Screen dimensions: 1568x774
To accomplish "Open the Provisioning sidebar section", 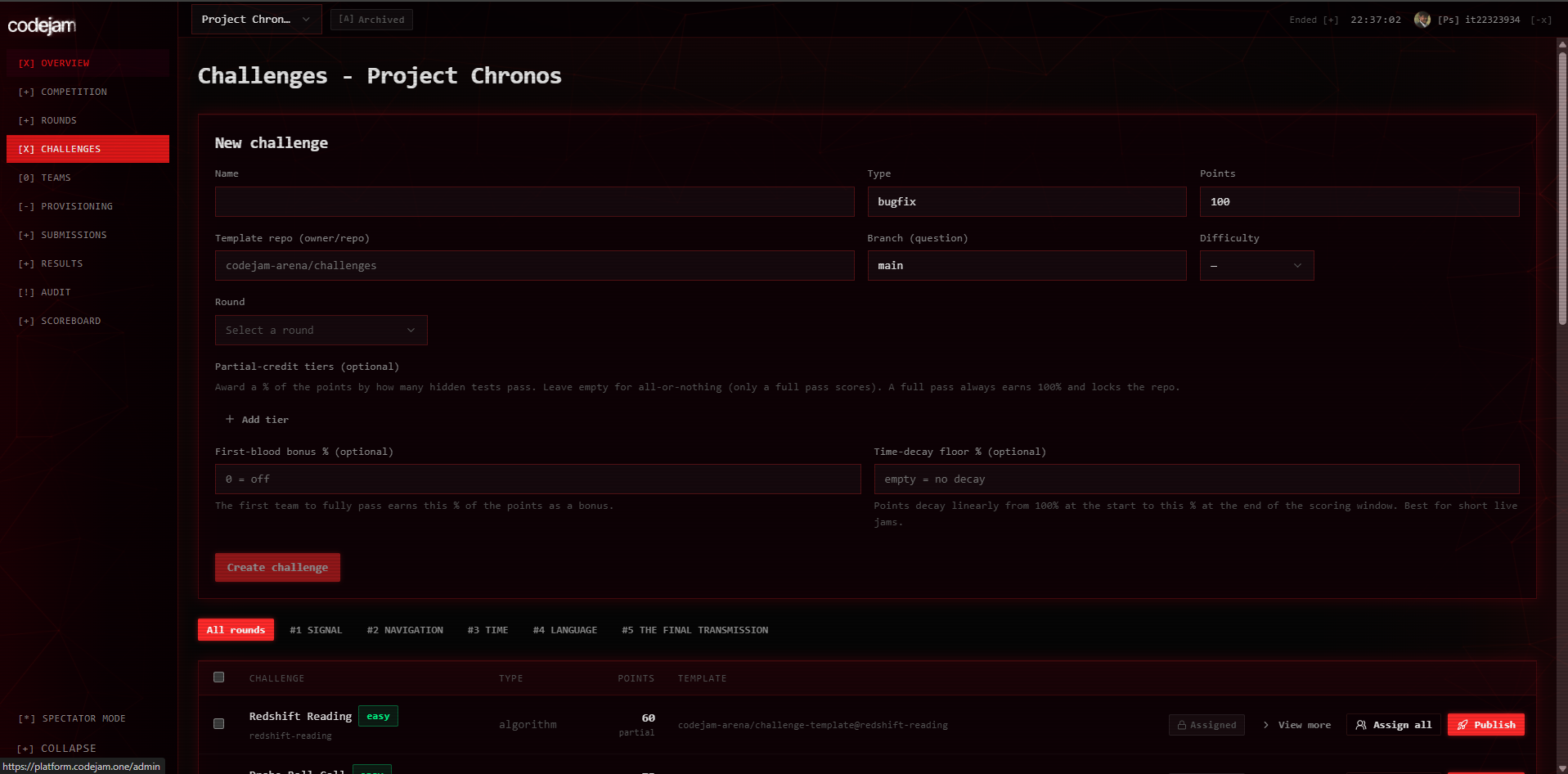I will coord(88,206).
